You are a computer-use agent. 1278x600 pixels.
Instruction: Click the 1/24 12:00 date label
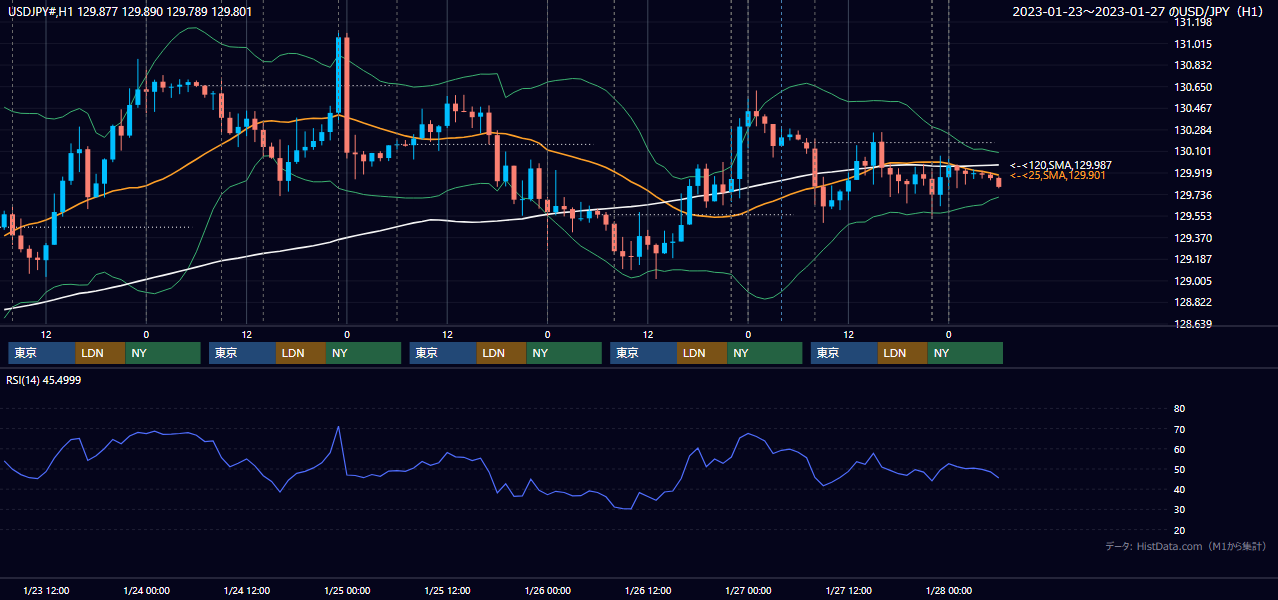[x=247, y=591]
